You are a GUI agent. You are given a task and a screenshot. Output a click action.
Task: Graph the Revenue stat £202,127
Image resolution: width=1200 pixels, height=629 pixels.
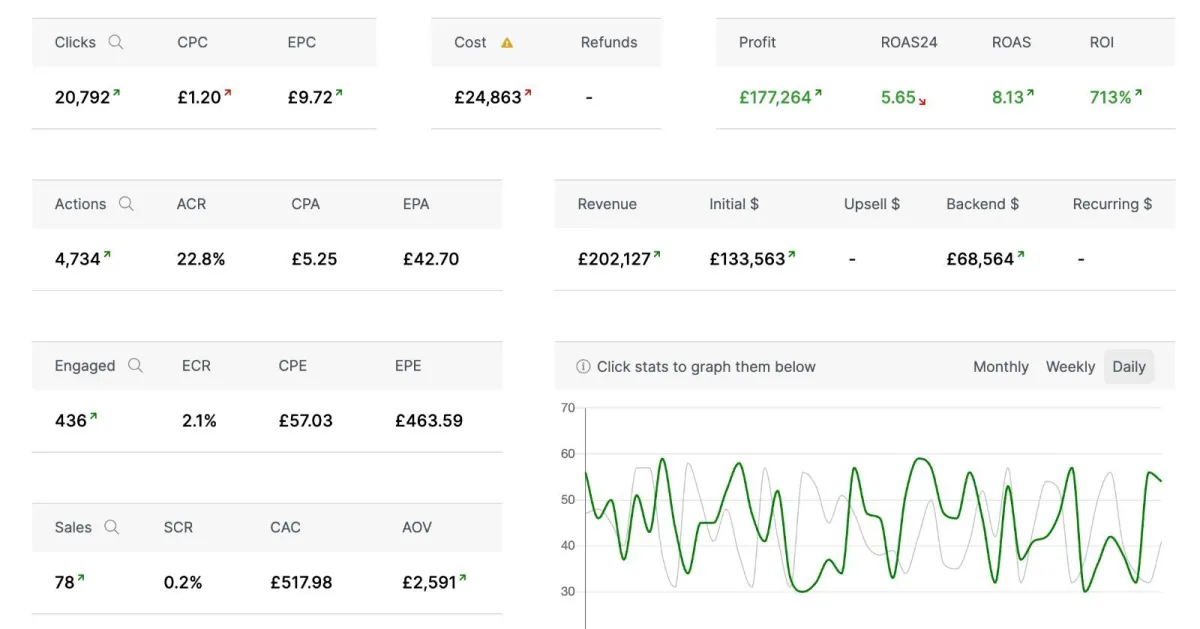point(614,259)
